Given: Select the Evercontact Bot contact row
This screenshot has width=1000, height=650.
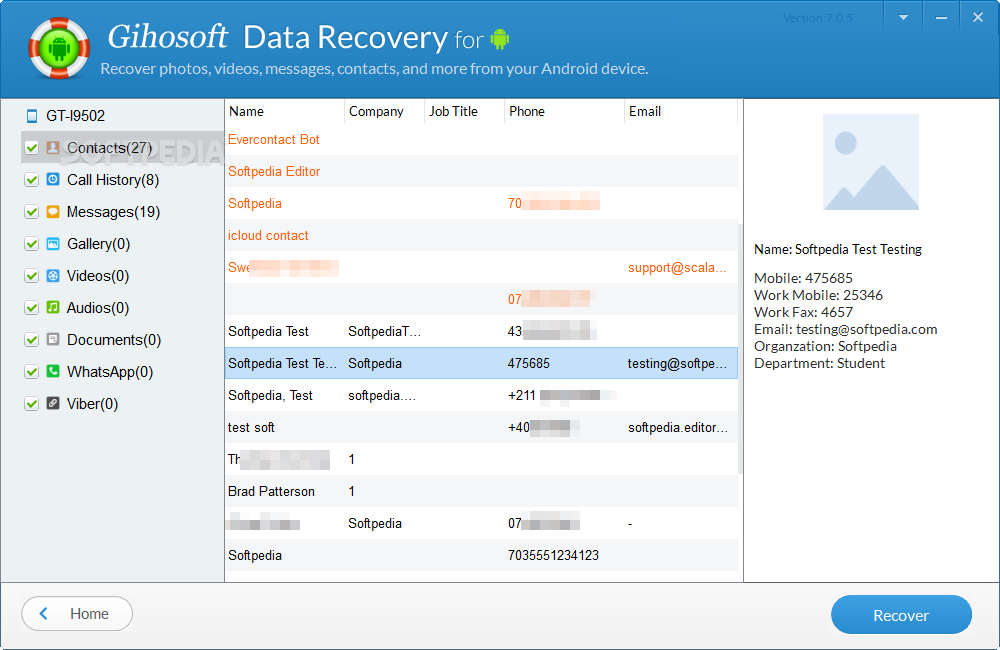Looking at the screenshot, I should click(x=482, y=140).
